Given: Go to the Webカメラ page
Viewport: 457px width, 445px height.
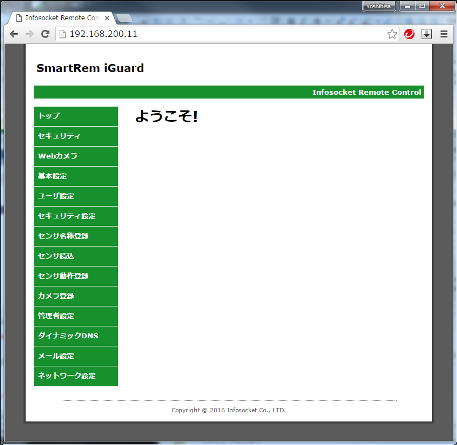Looking at the screenshot, I should (x=76, y=156).
